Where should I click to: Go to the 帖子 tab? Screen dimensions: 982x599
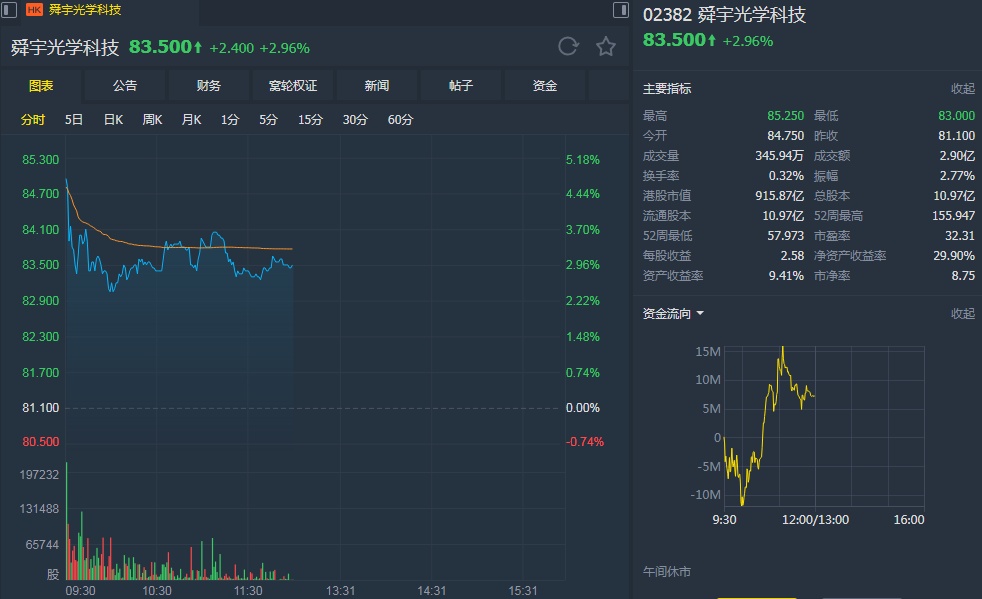click(x=461, y=86)
